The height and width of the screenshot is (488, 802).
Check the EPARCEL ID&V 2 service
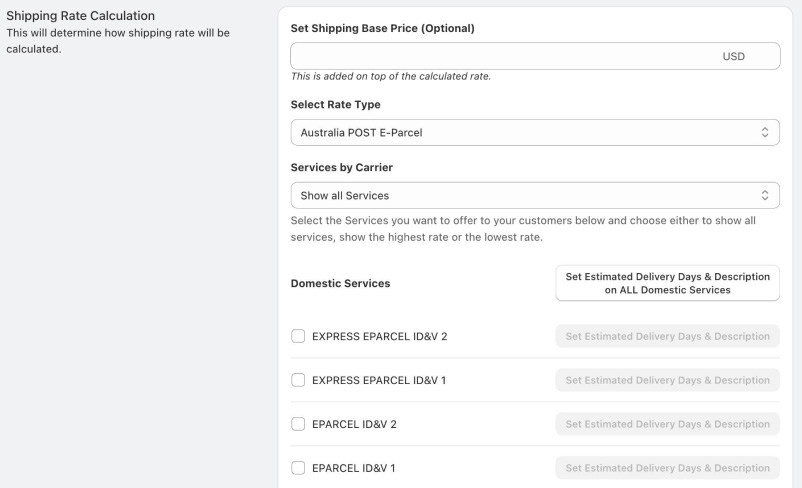pos(298,424)
